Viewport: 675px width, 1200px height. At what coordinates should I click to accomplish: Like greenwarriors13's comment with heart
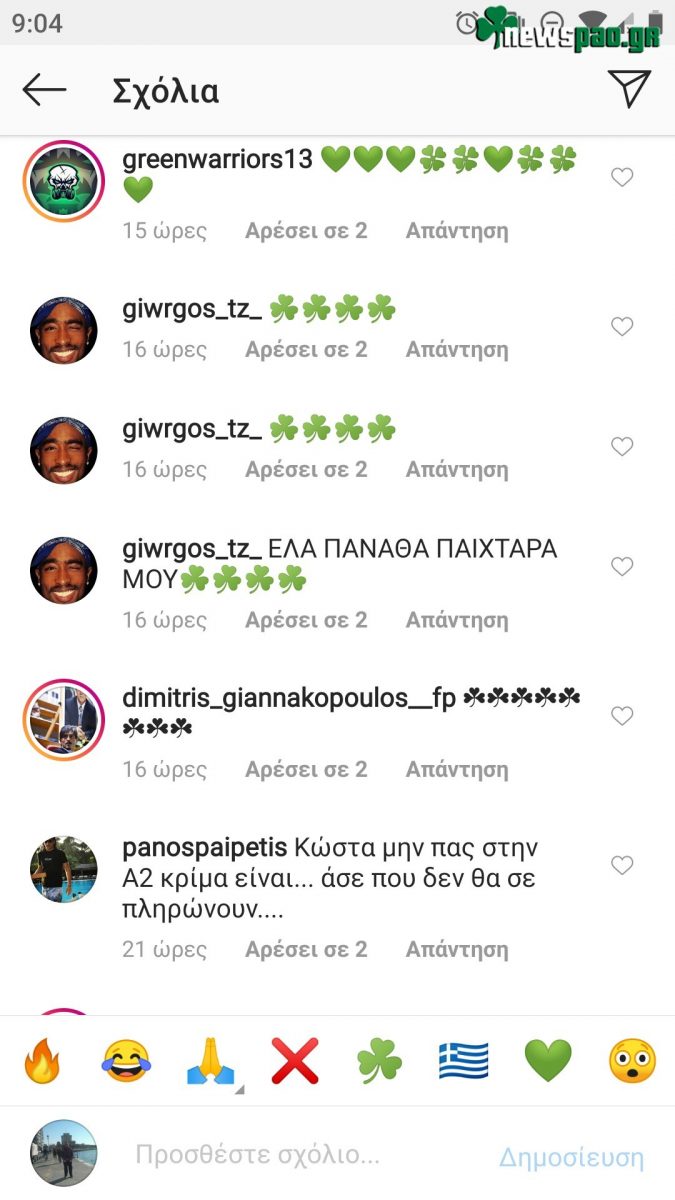[622, 177]
